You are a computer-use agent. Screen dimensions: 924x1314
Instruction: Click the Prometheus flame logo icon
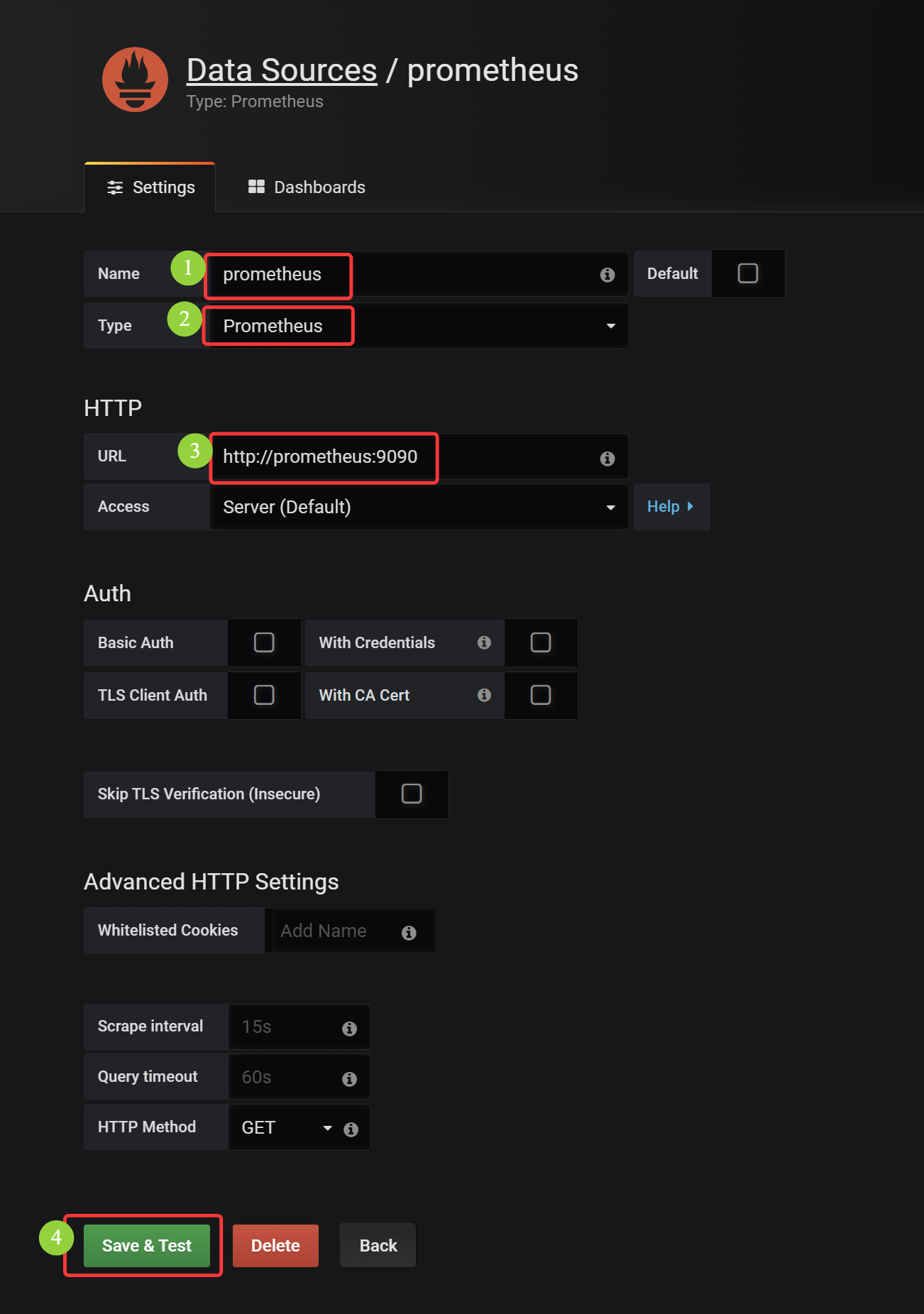coord(135,80)
